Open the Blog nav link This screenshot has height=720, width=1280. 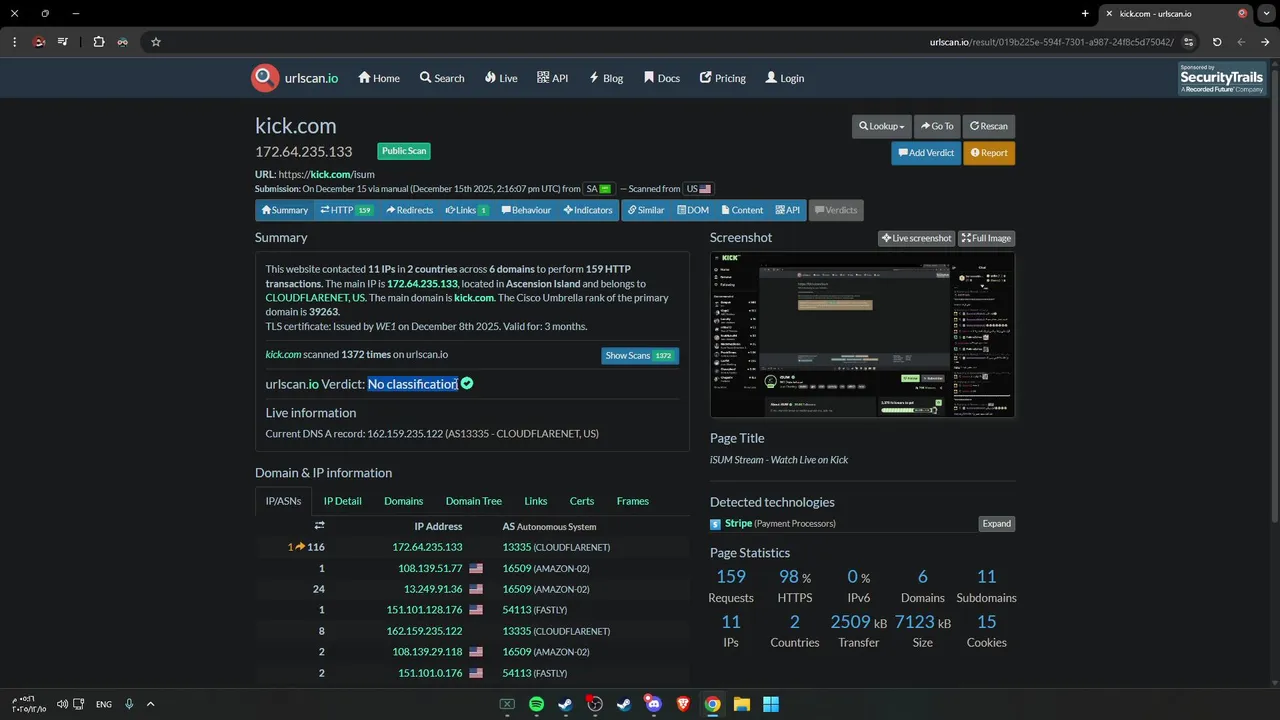pos(606,78)
